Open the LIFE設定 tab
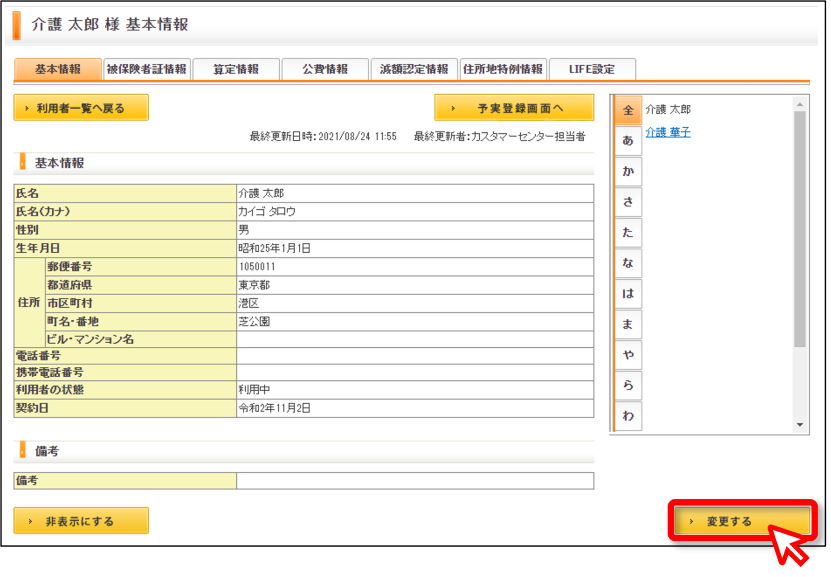This screenshot has height=577, width=831. [592, 69]
